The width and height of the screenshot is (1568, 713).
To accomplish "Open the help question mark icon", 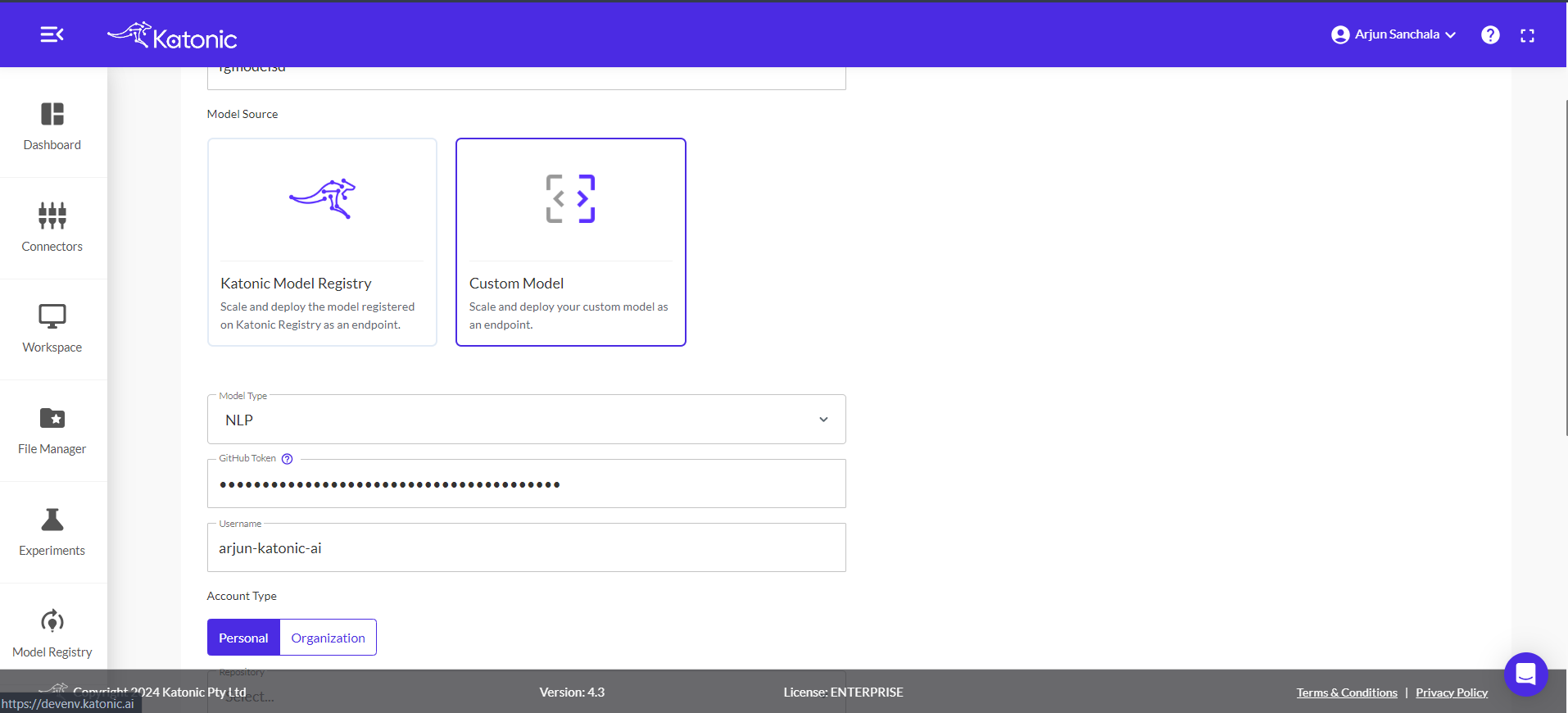I will point(1490,35).
